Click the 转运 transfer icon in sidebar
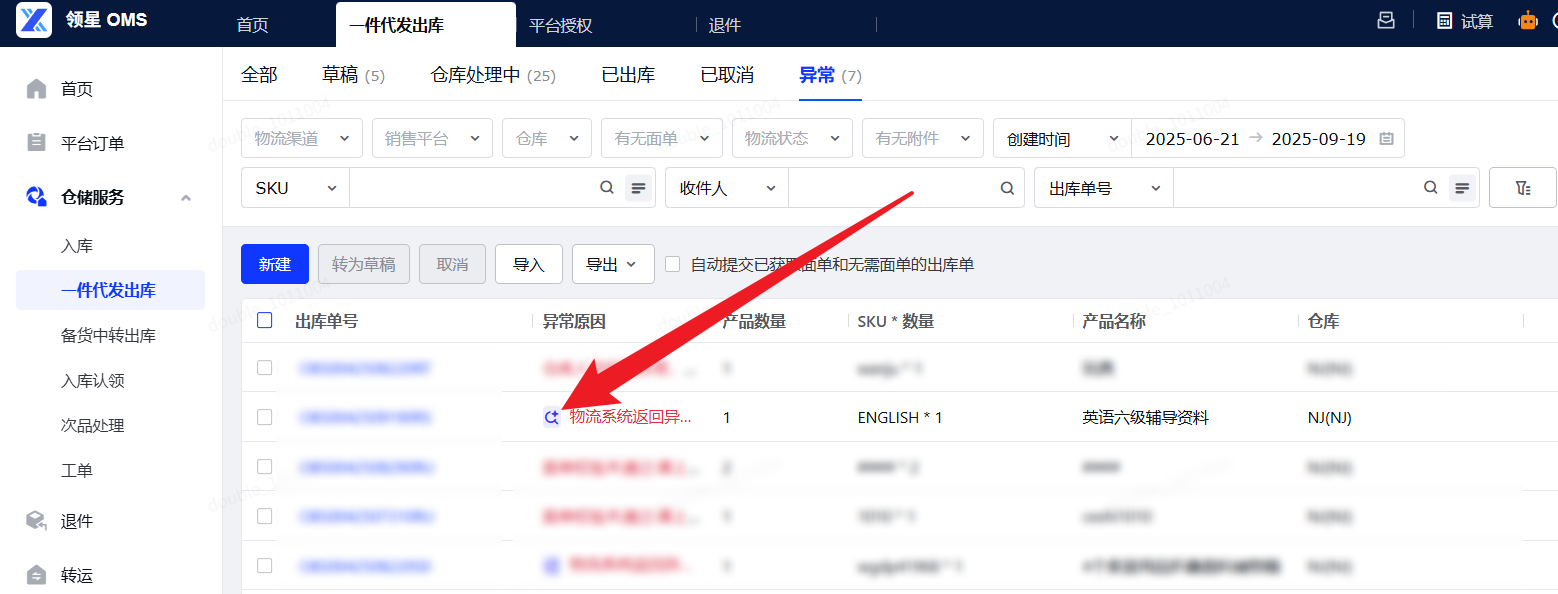 click(x=37, y=575)
